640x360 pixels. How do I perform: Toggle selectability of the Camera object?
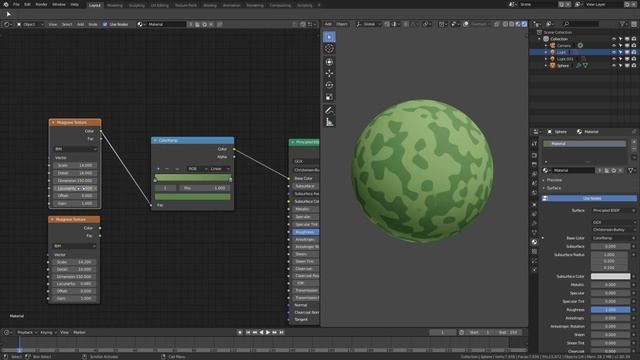tap(620, 45)
